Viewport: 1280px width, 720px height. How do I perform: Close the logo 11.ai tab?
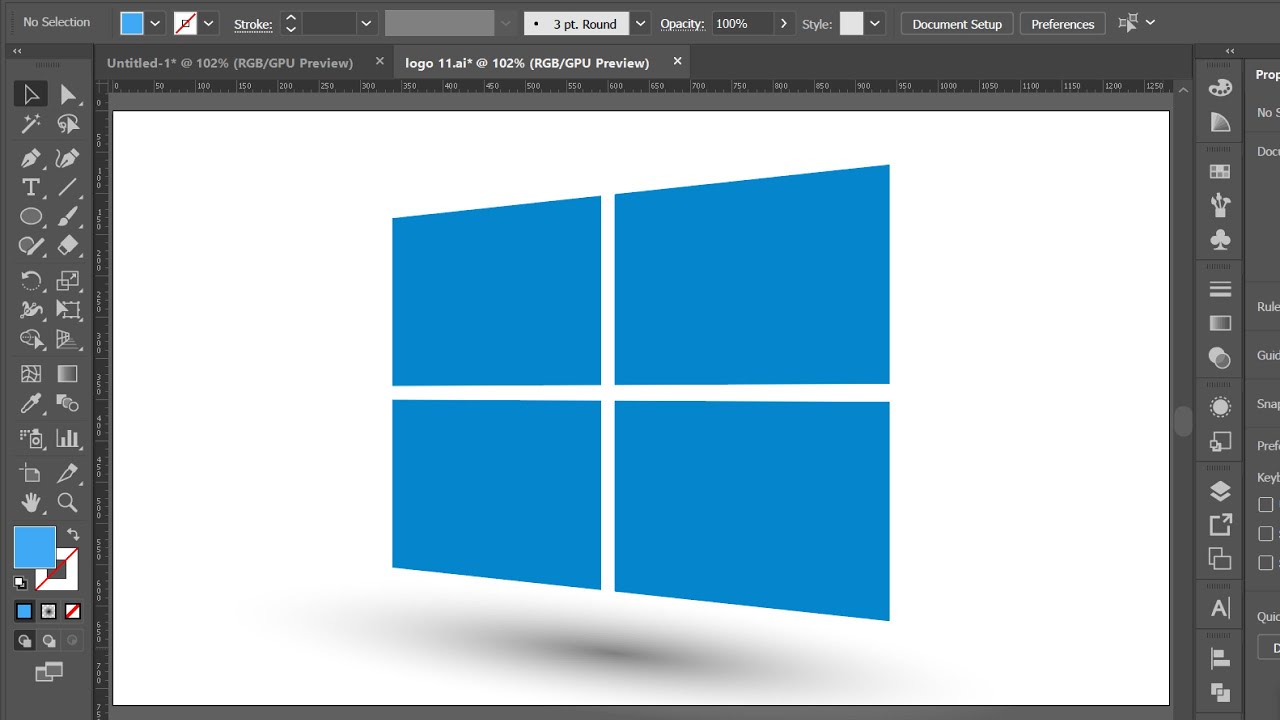[x=677, y=61]
